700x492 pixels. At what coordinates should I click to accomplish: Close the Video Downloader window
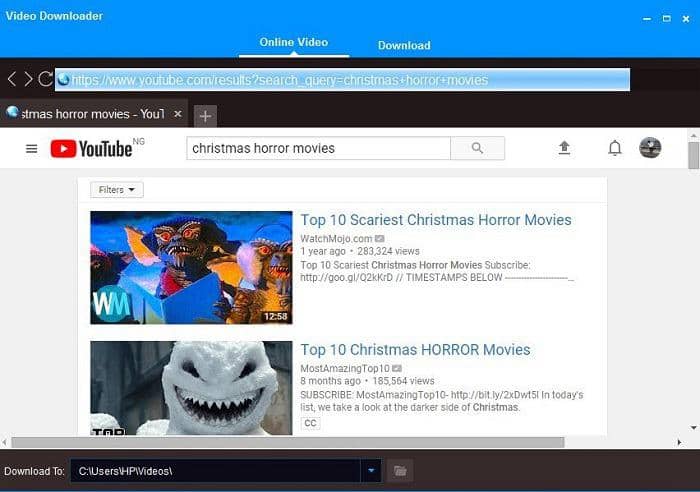[686, 19]
